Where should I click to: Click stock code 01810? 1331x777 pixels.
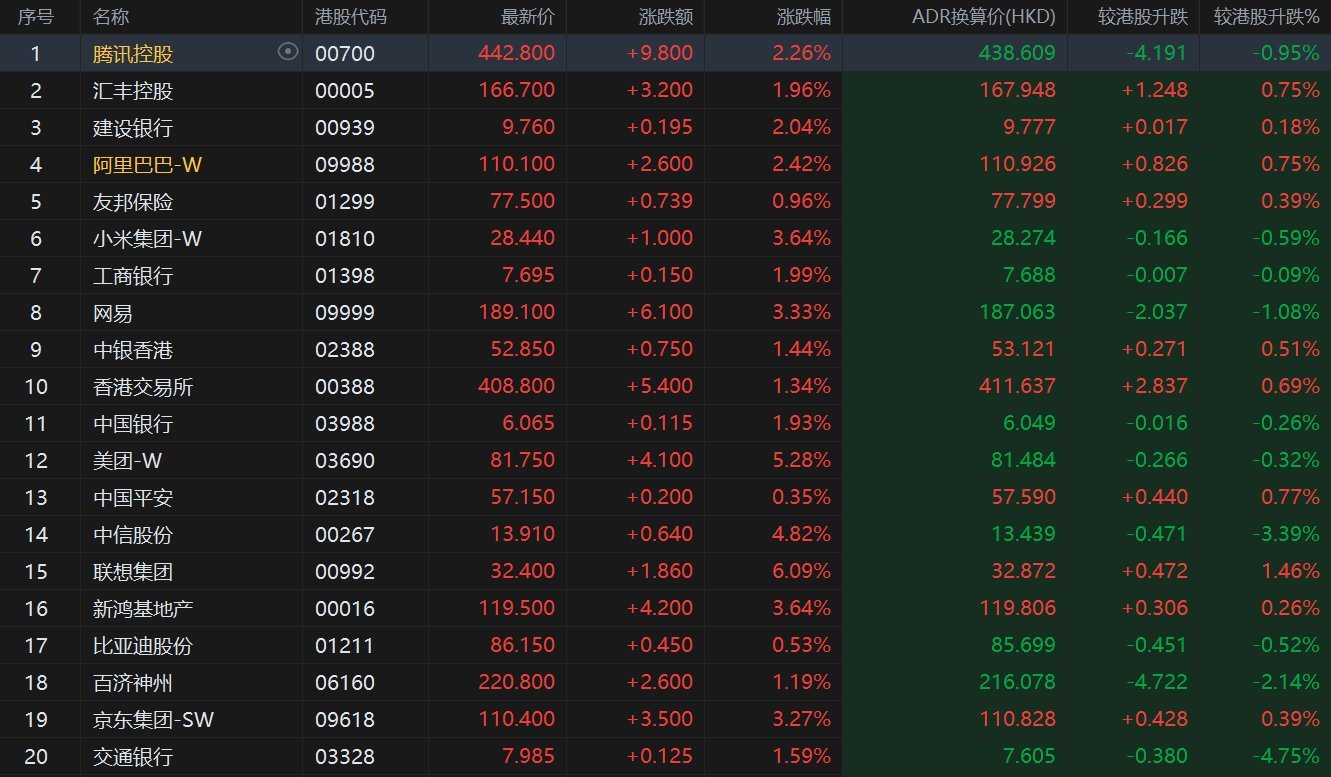344,239
